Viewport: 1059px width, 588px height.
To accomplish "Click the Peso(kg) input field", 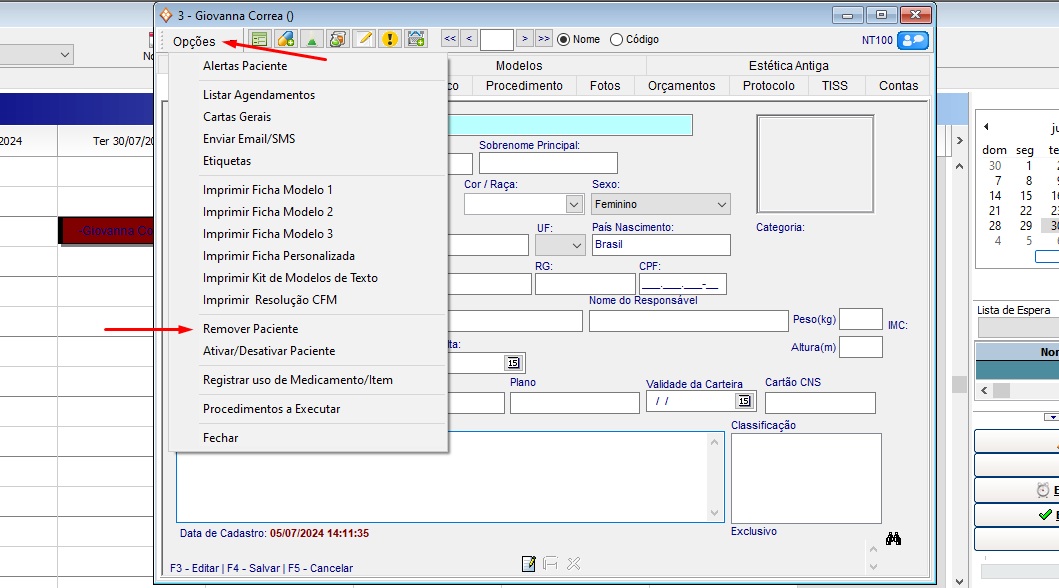I will tap(860, 319).
